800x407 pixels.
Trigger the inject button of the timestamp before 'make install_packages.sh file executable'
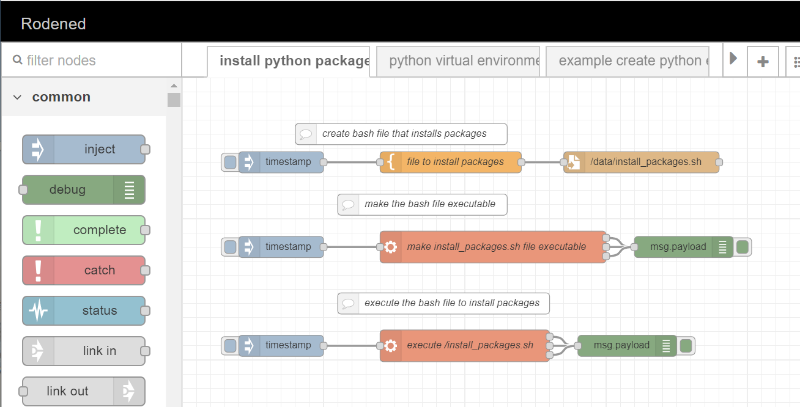[230, 247]
